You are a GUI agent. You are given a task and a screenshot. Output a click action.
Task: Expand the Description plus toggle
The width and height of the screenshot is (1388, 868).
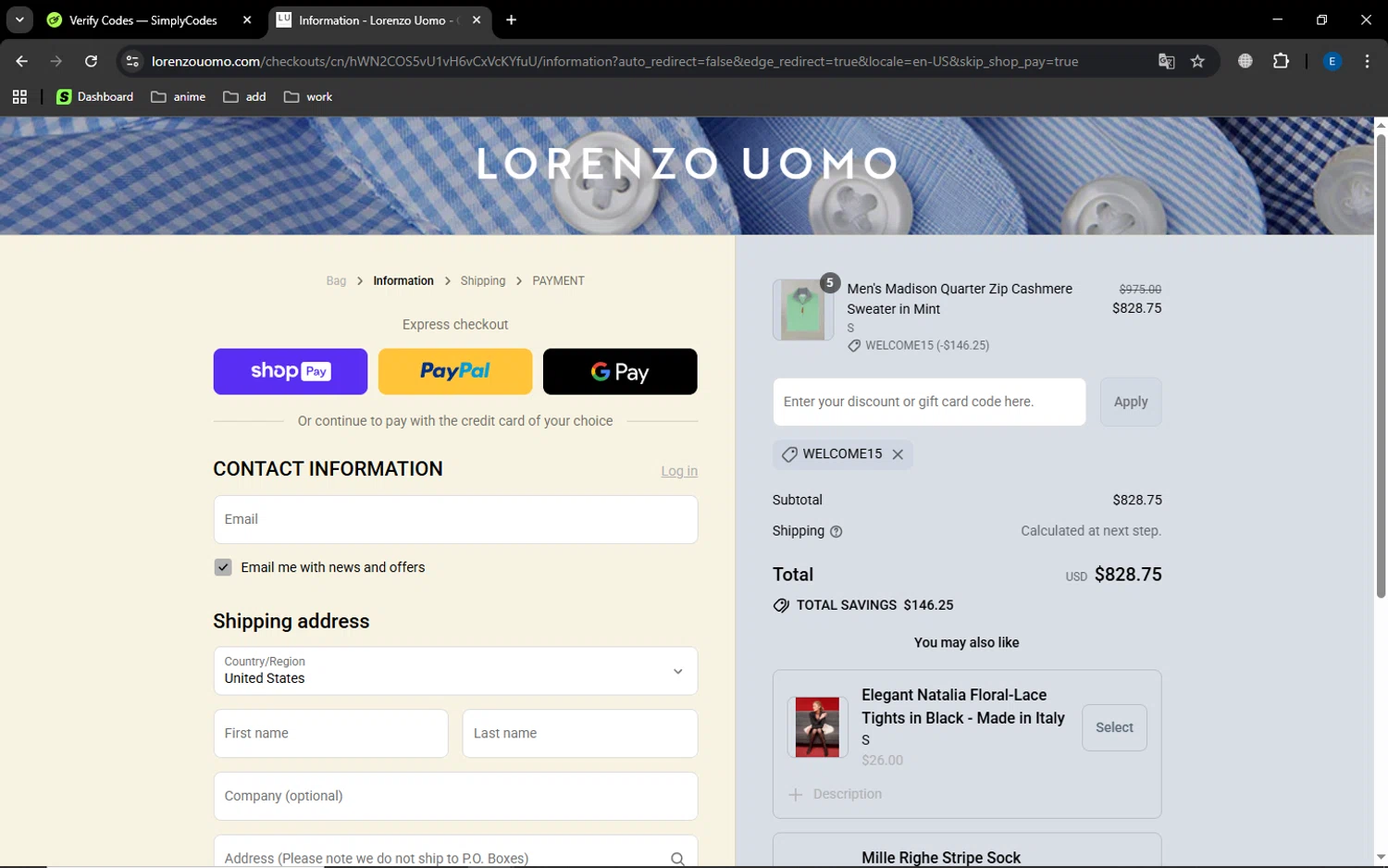pos(795,794)
